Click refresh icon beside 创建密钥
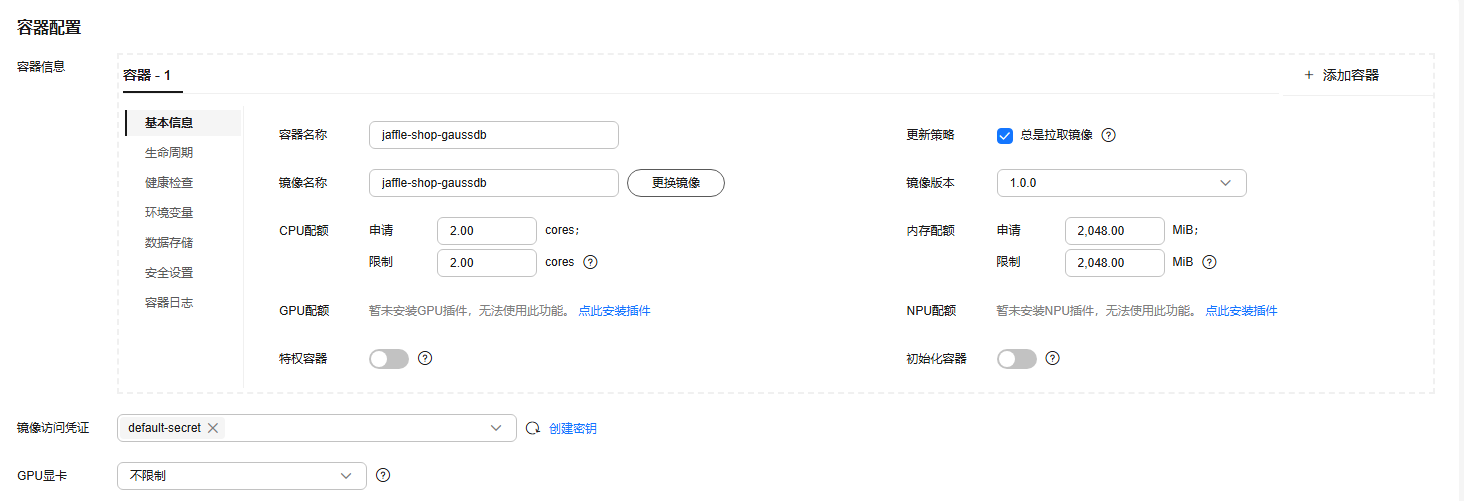 pos(533,428)
